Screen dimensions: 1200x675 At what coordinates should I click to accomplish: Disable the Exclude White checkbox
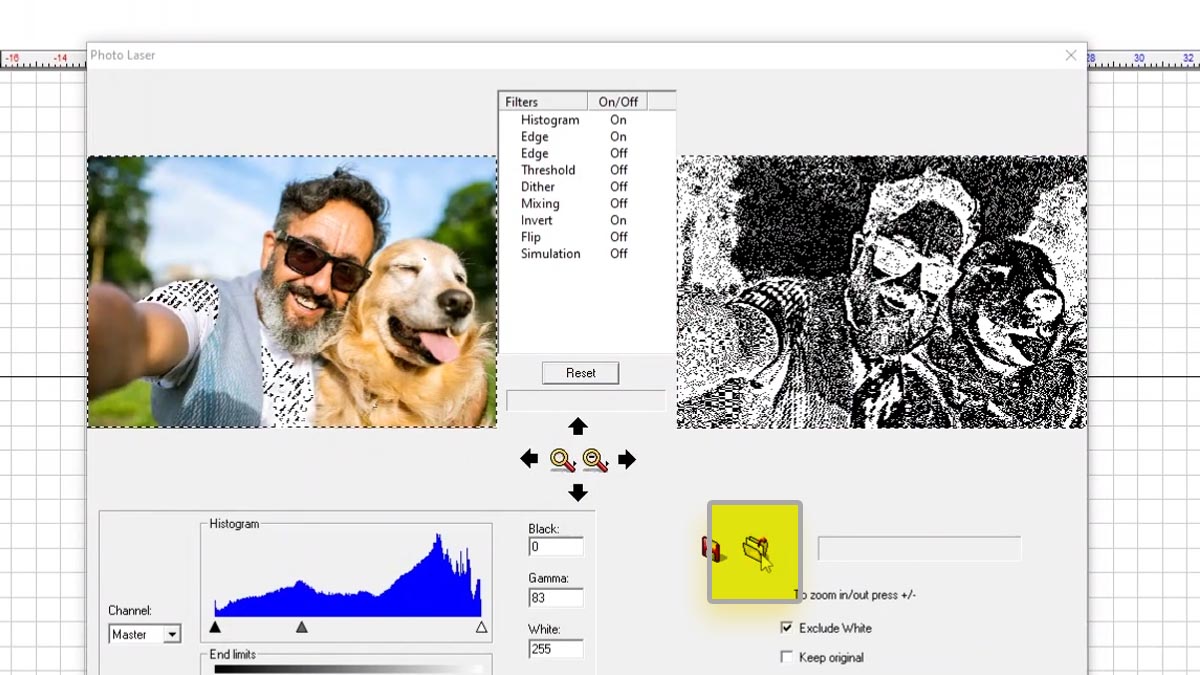pyautogui.click(x=787, y=628)
